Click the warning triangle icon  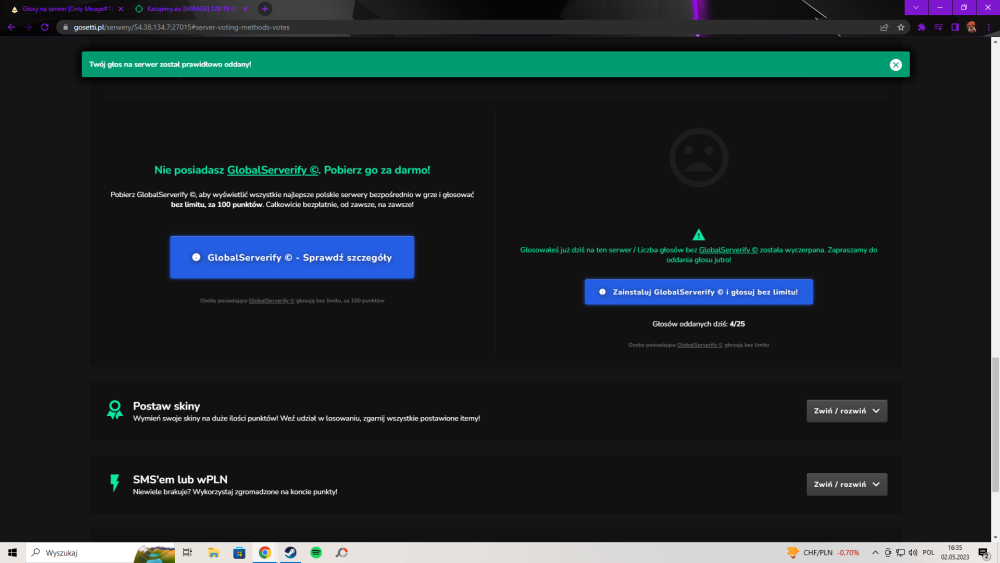[x=698, y=235]
